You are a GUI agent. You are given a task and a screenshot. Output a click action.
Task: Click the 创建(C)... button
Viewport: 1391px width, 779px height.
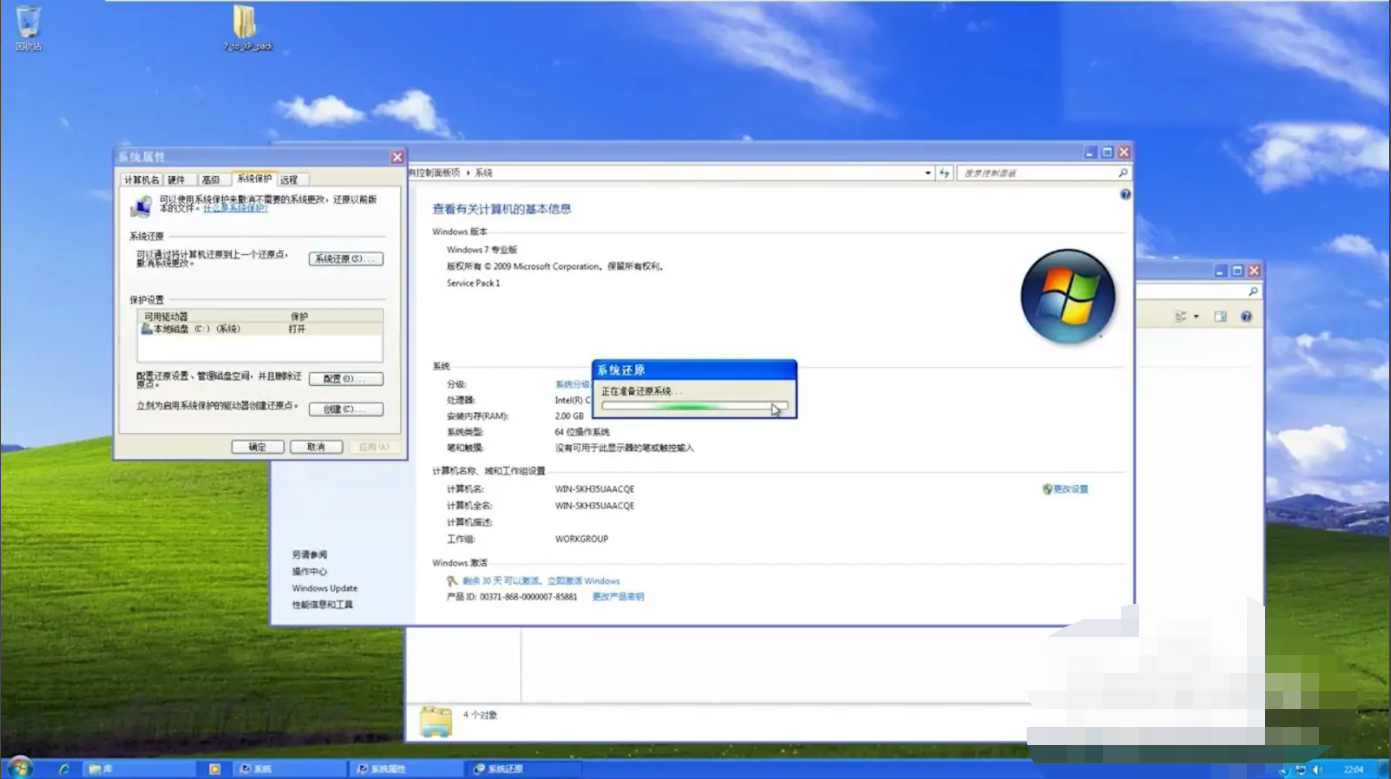346,409
